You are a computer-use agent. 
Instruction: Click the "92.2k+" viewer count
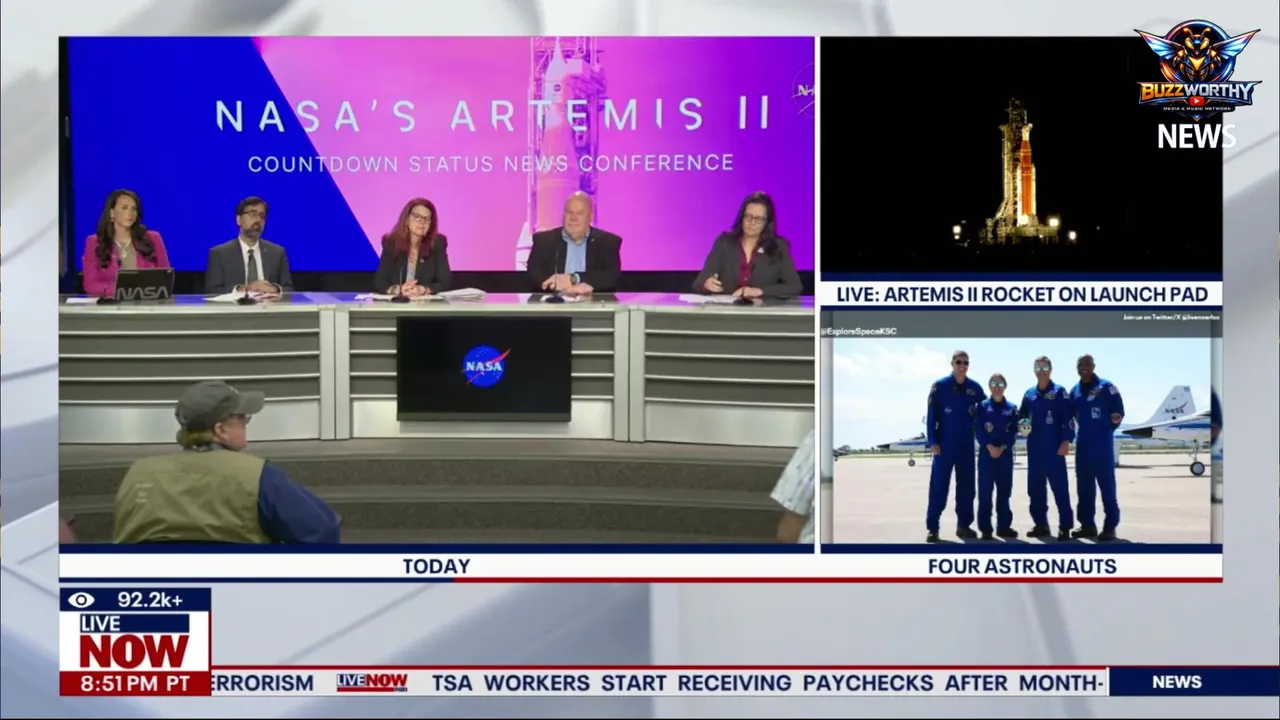click(x=150, y=600)
